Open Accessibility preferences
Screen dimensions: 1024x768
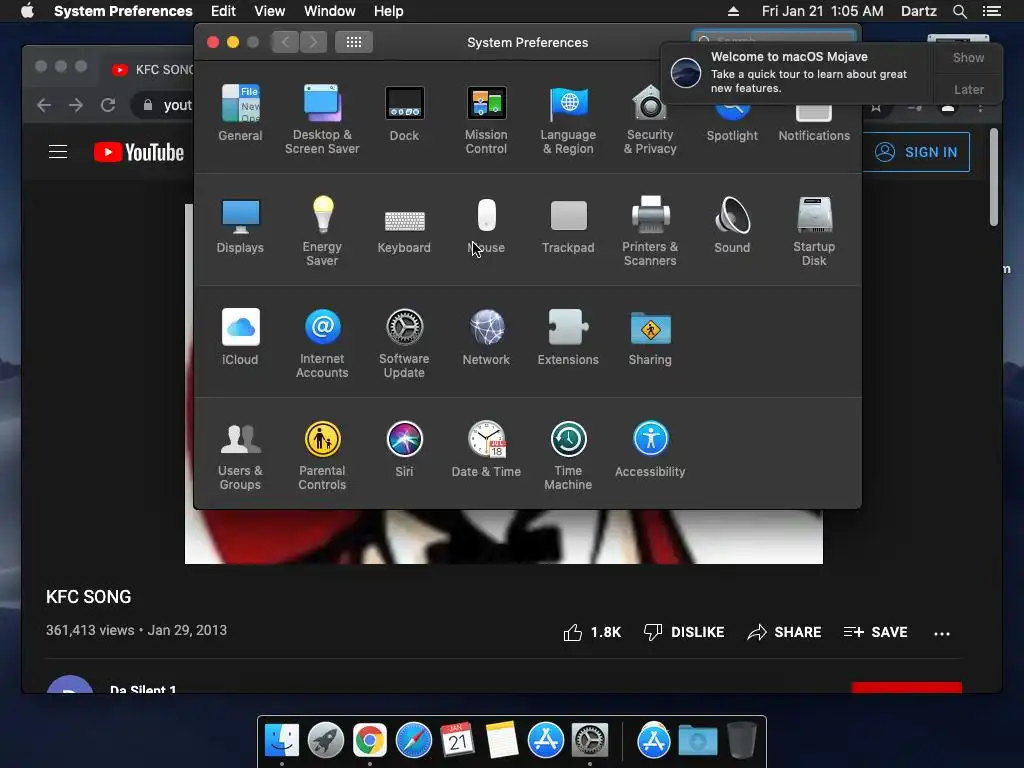tap(650, 449)
